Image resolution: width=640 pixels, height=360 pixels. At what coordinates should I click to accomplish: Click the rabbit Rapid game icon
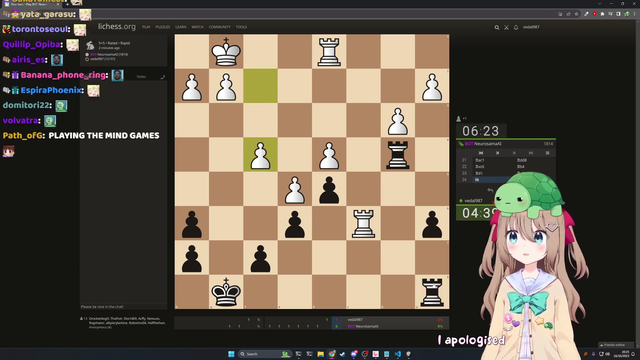click(90, 45)
